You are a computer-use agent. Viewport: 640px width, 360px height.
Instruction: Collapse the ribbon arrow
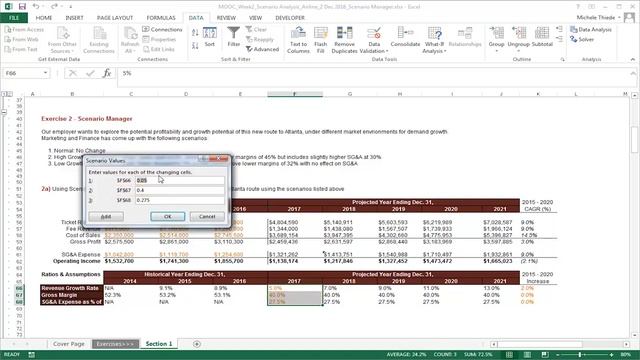tap(633, 59)
